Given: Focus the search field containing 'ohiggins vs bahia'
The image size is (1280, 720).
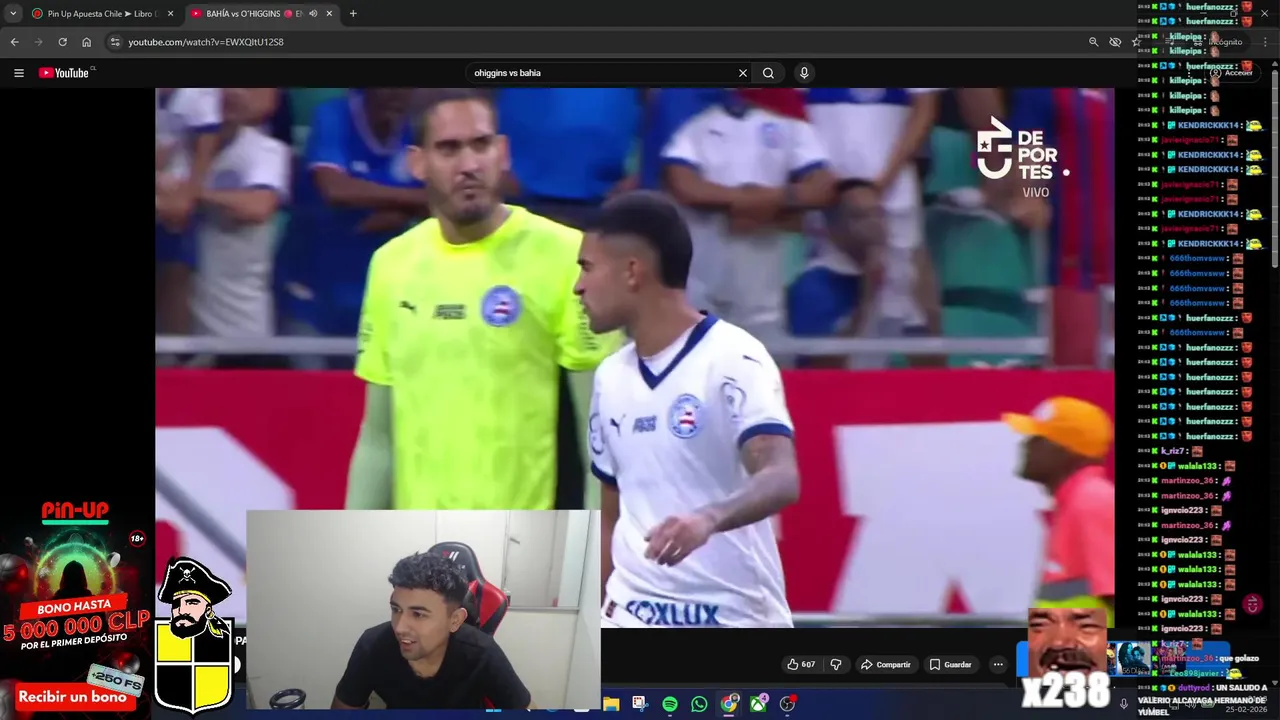Looking at the screenshot, I should [600, 73].
